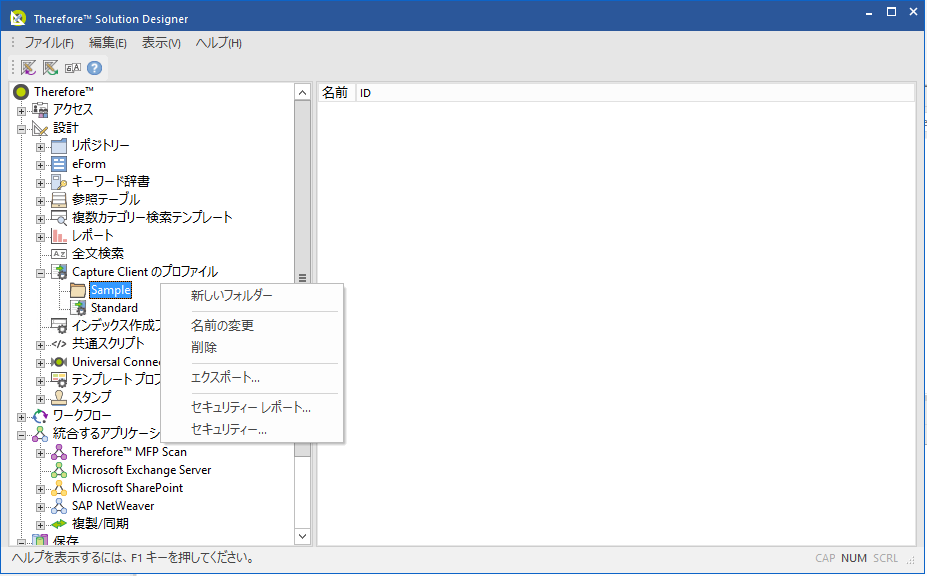Maximize the Solution Designer window
Screen dimensions: 927x576
click(x=892, y=12)
